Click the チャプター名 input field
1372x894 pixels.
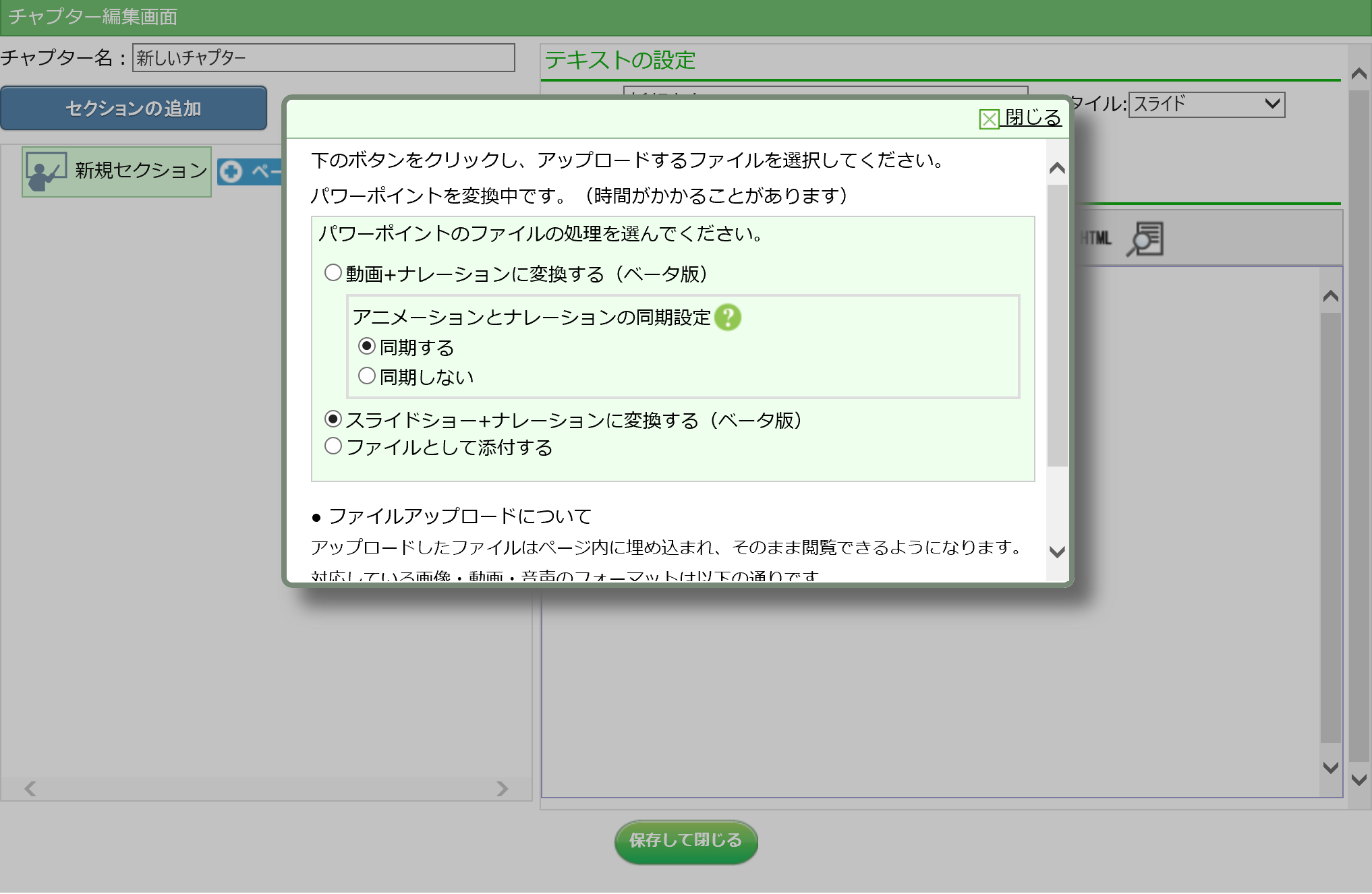click(x=324, y=58)
